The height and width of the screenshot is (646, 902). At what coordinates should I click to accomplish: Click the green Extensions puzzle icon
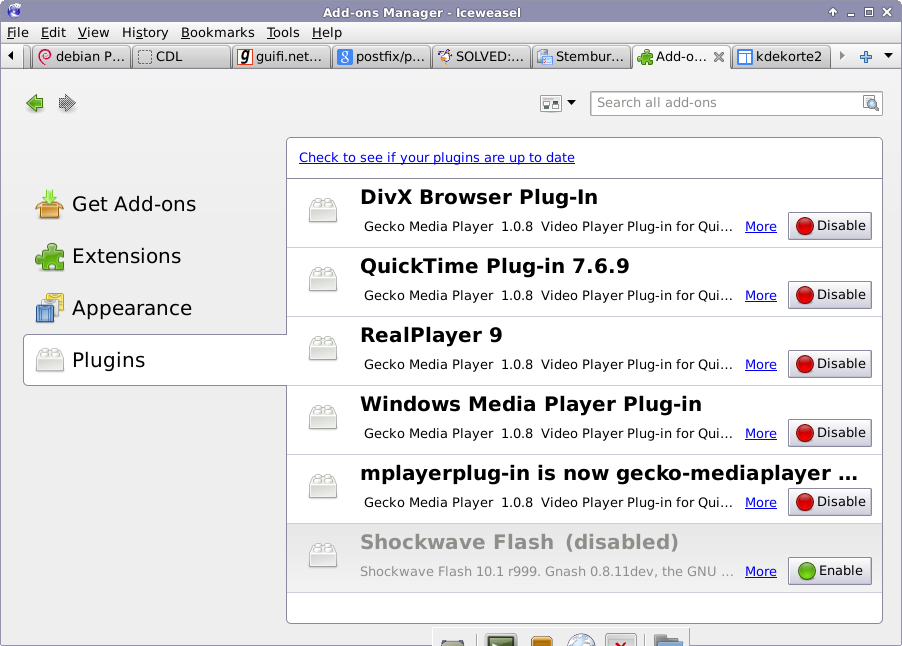pyautogui.click(x=49, y=257)
